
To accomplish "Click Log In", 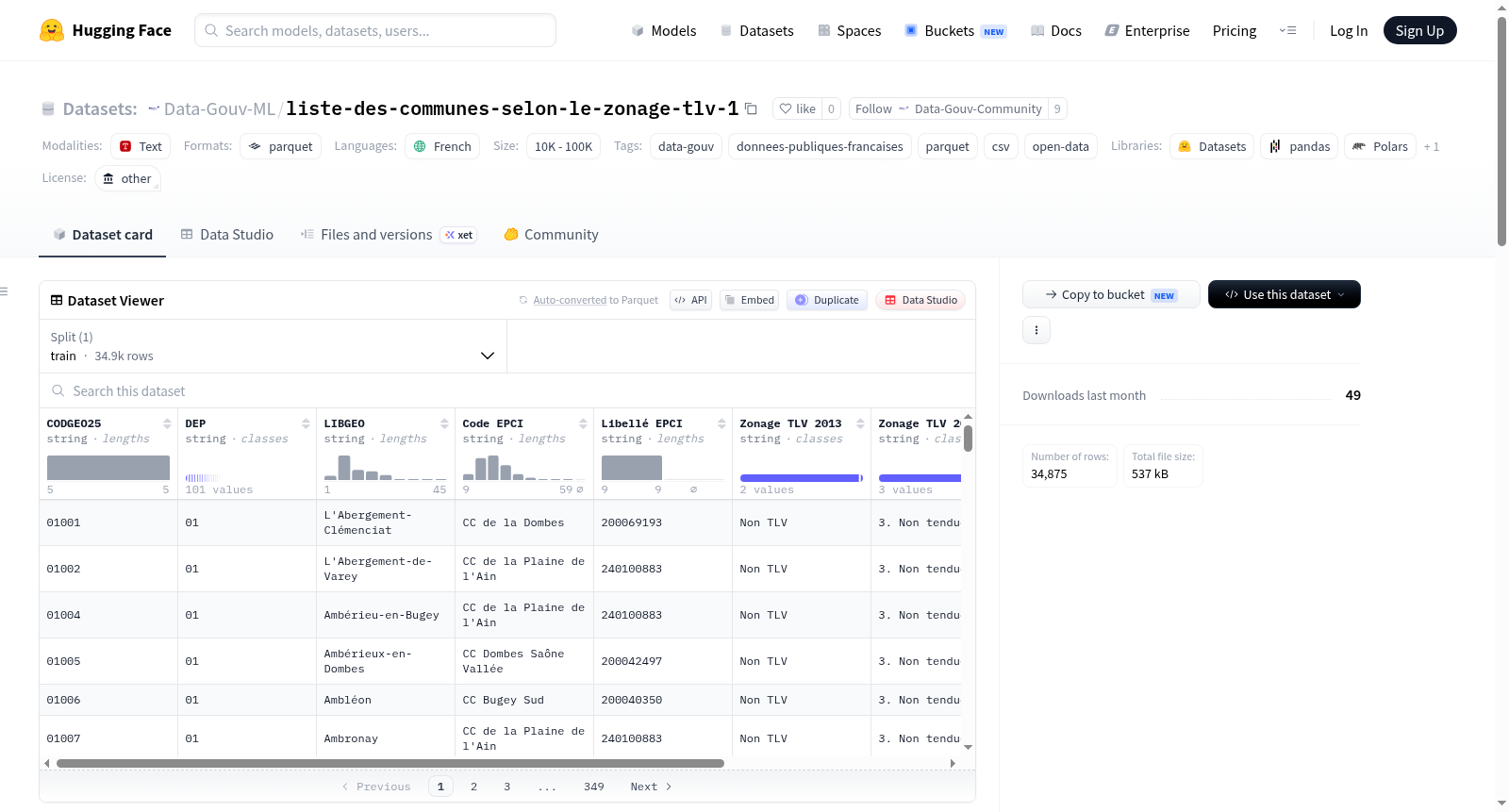I will 1348,30.
